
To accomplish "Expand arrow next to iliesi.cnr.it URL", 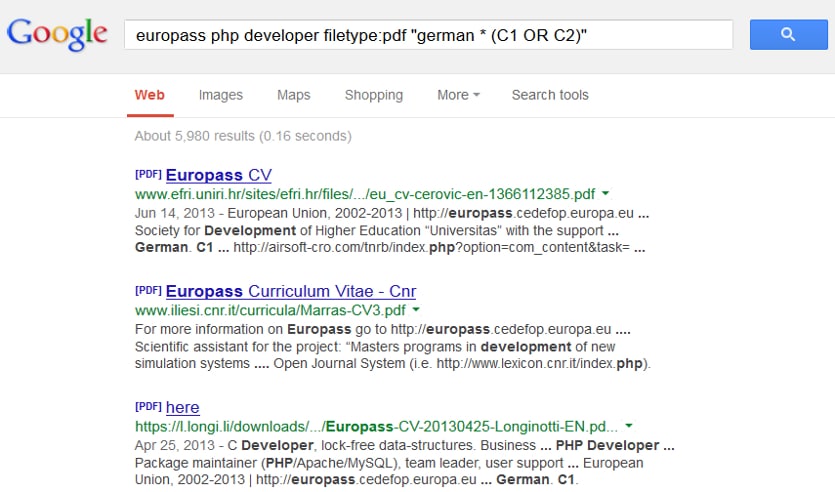I will (x=416, y=309).
